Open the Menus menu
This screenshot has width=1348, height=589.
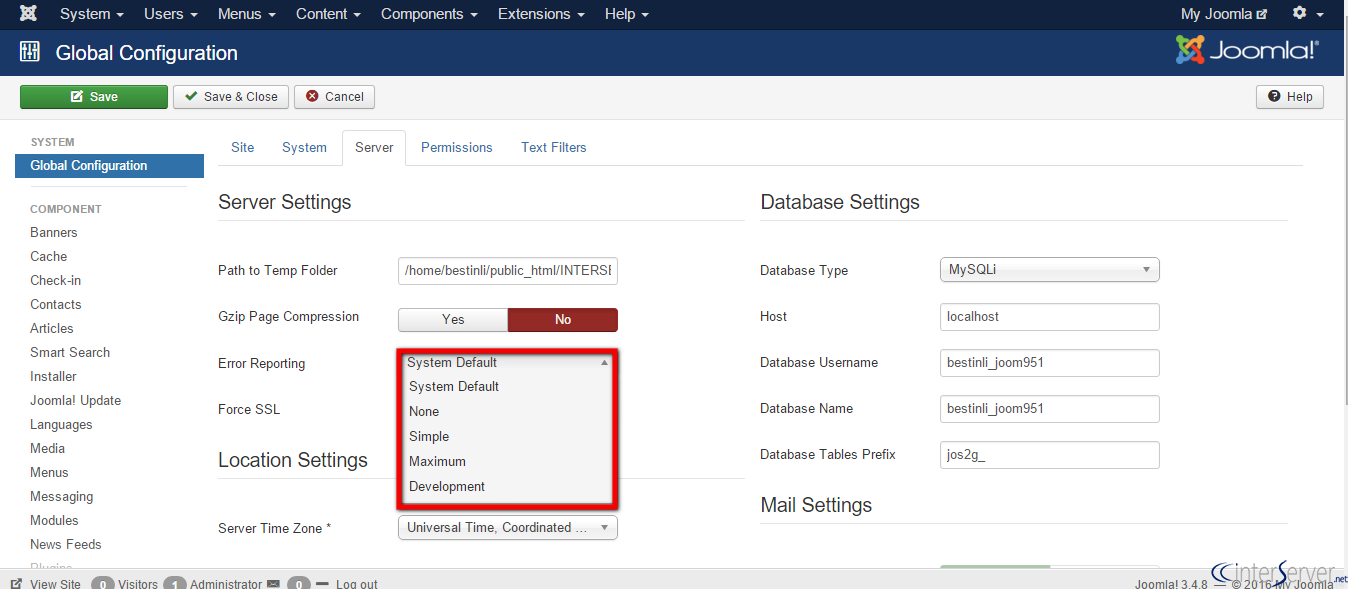pyautogui.click(x=246, y=14)
